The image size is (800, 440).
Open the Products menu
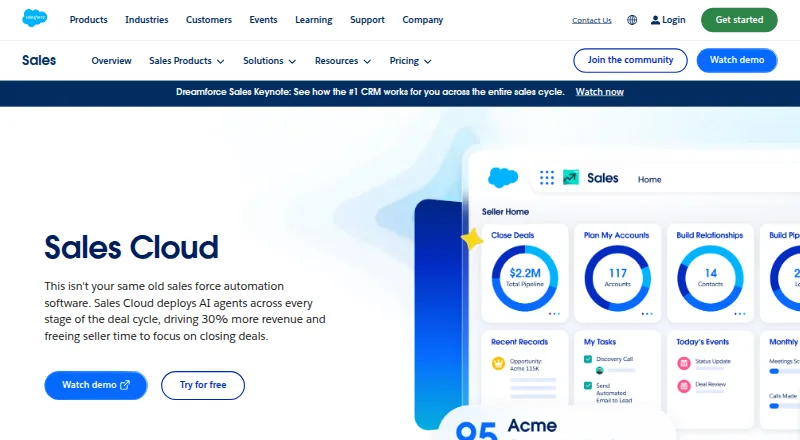(x=89, y=20)
